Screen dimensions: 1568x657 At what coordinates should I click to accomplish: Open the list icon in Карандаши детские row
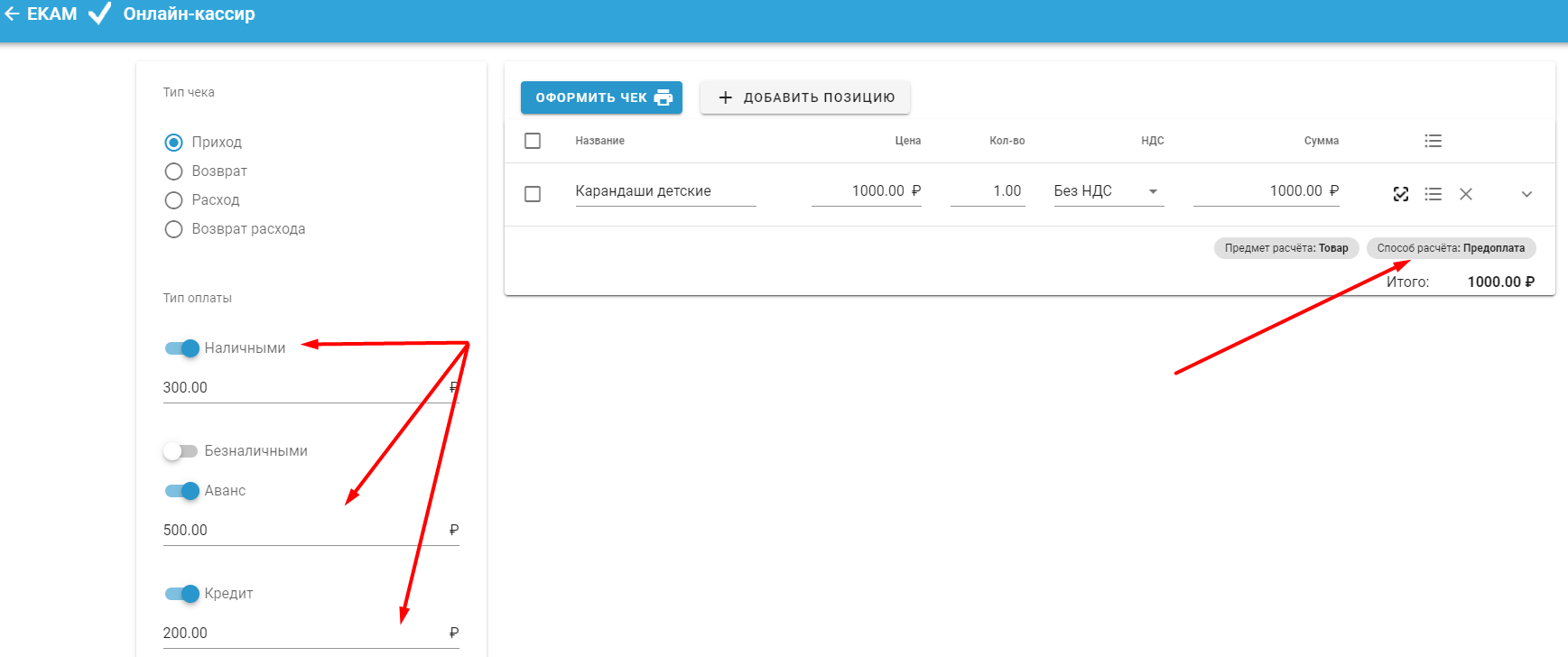1433,194
